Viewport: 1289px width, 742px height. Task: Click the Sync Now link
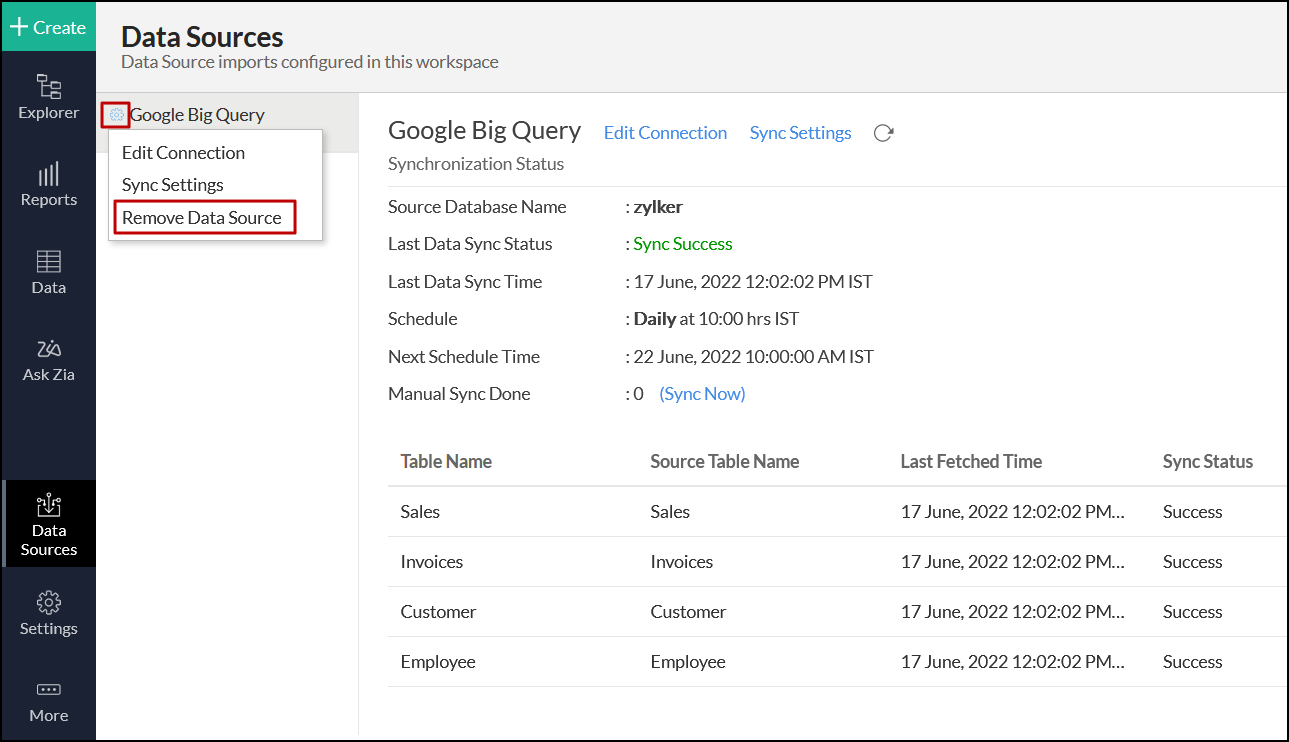(702, 394)
